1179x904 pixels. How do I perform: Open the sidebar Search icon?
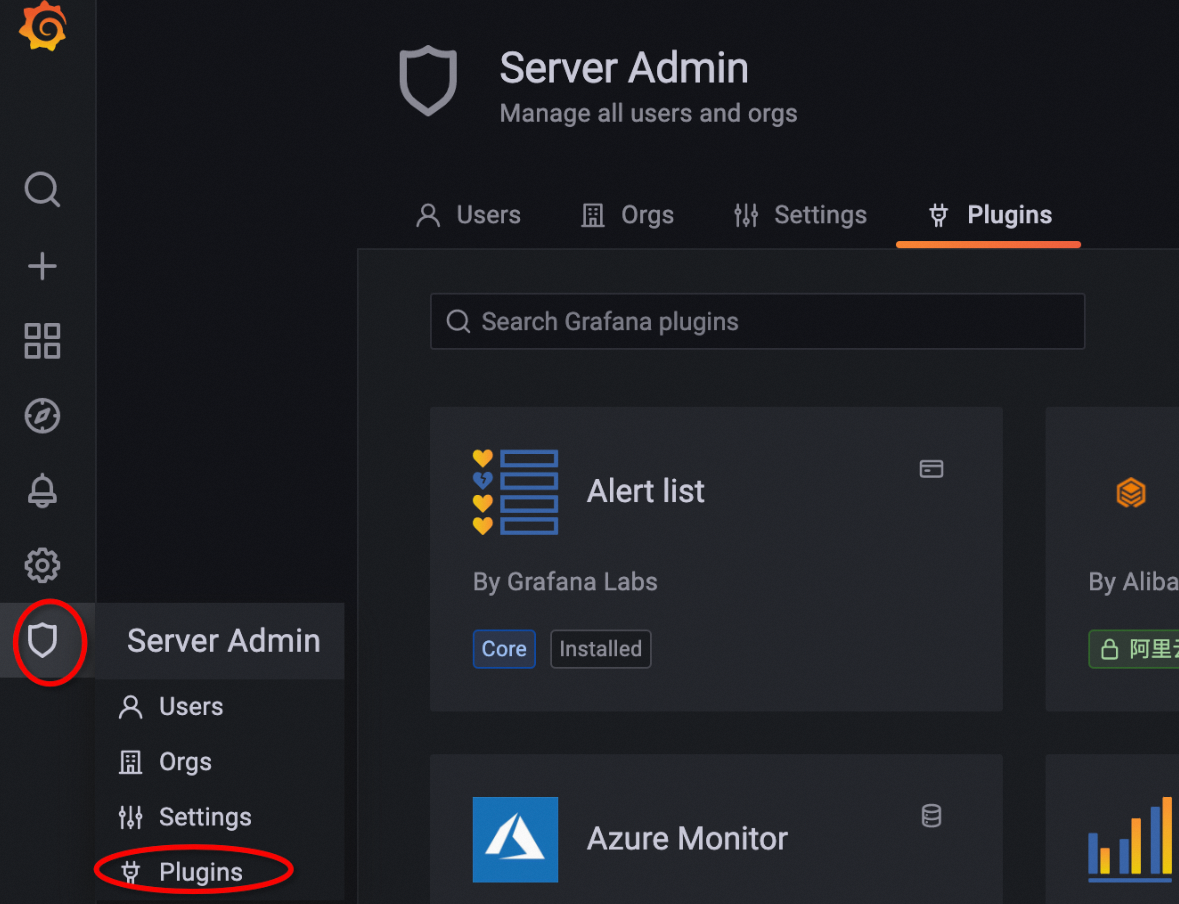click(42, 190)
